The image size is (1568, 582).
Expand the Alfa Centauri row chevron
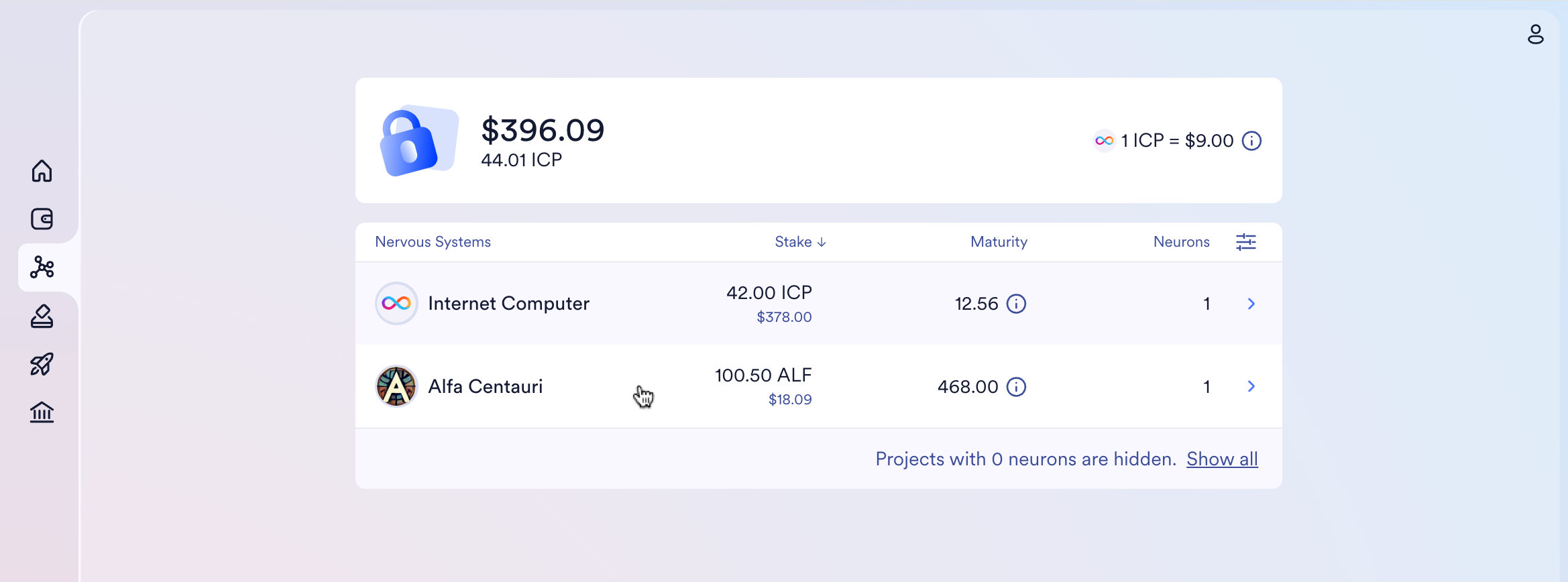[x=1251, y=386]
